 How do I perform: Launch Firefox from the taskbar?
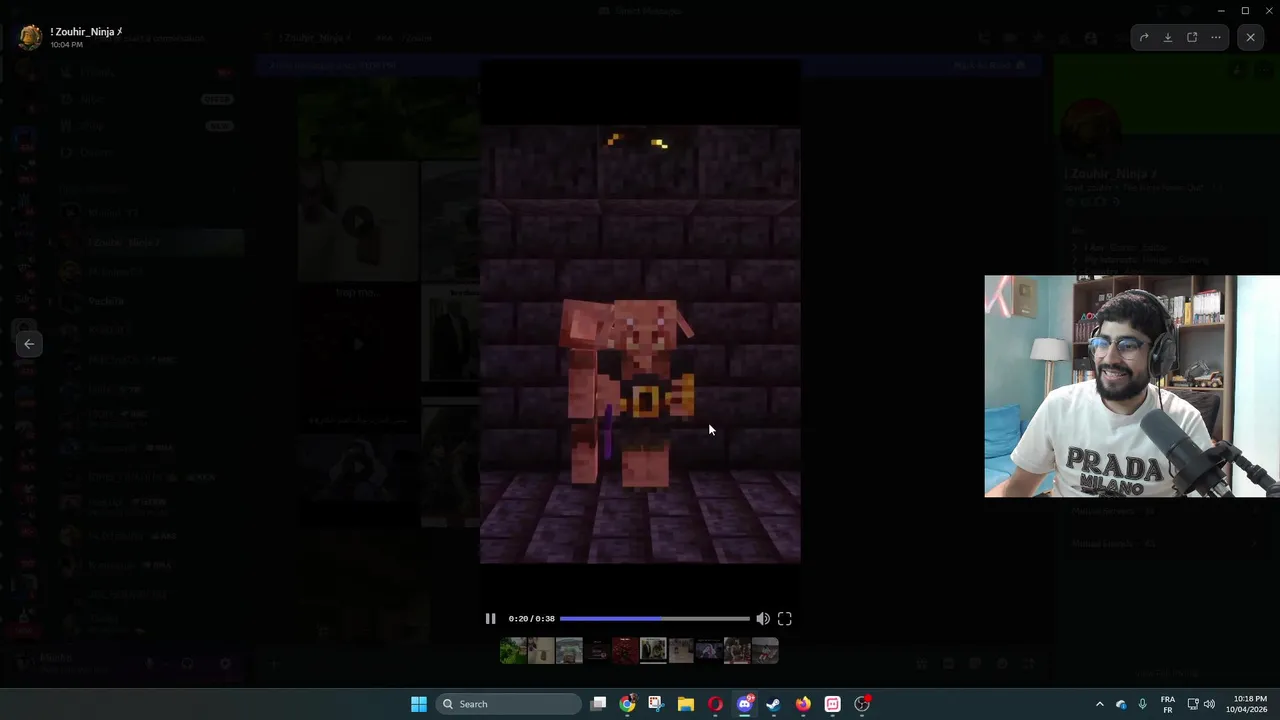click(803, 704)
